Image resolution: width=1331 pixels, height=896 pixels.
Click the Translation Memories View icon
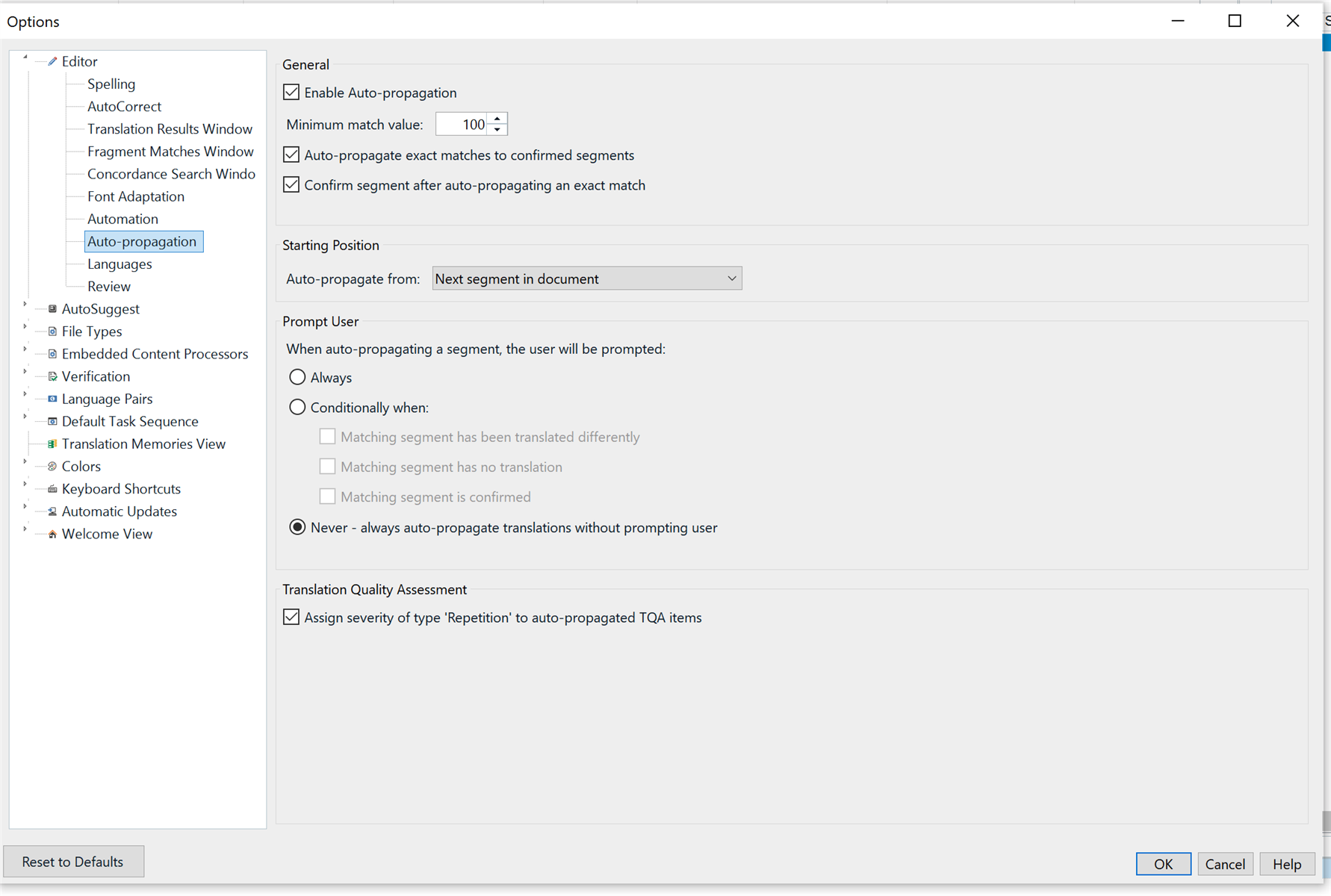(51, 443)
